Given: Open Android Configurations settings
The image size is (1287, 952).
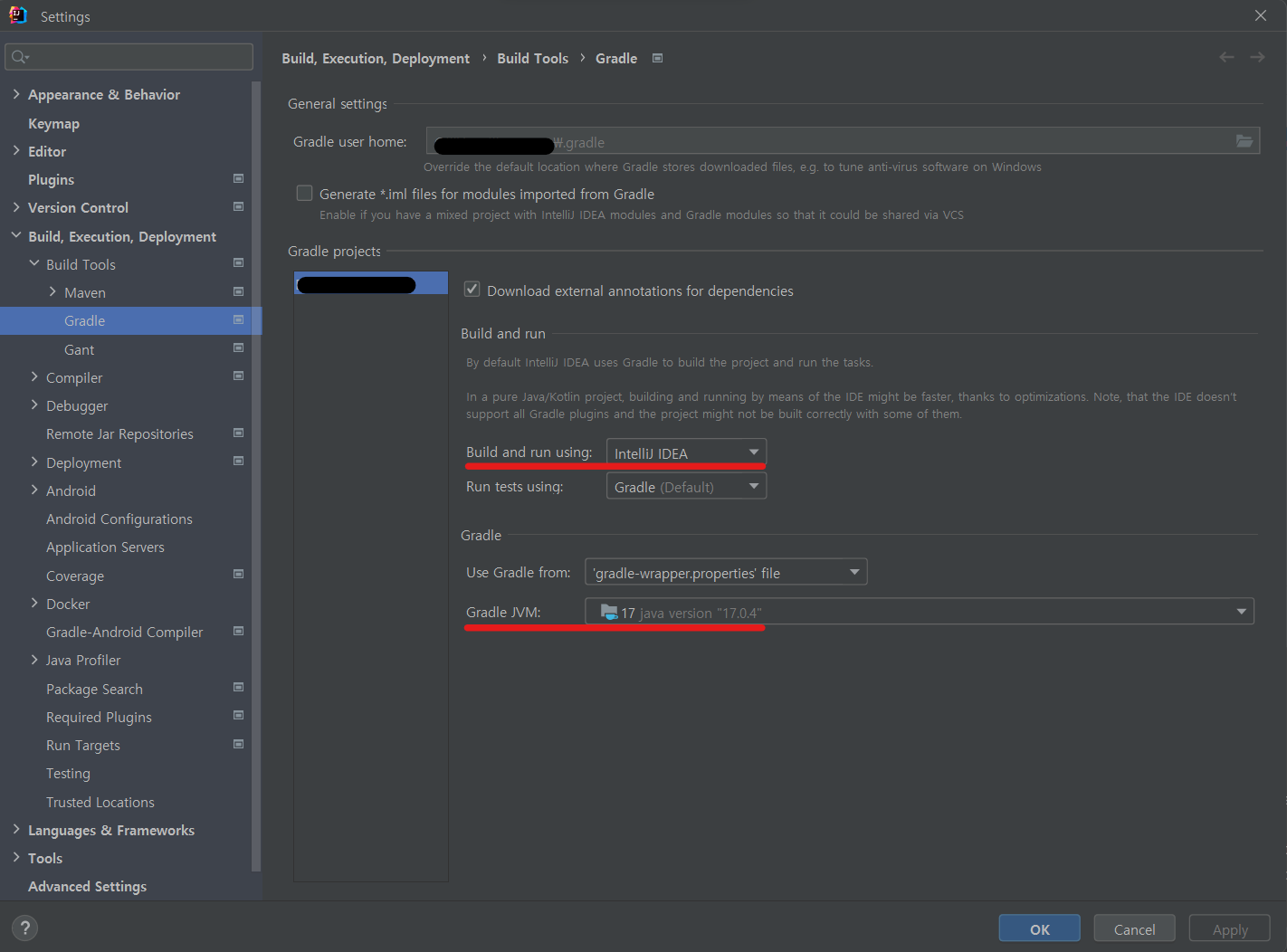Looking at the screenshot, I should tap(119, 519).
